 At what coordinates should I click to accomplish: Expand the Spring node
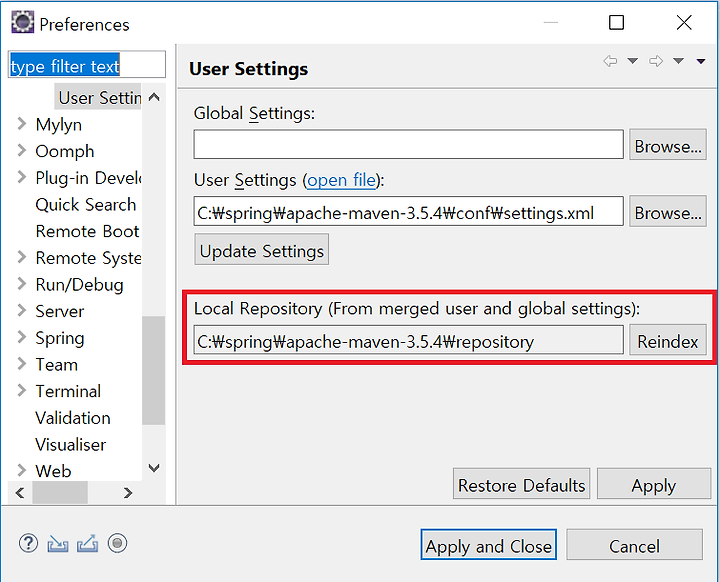(21, 337)
